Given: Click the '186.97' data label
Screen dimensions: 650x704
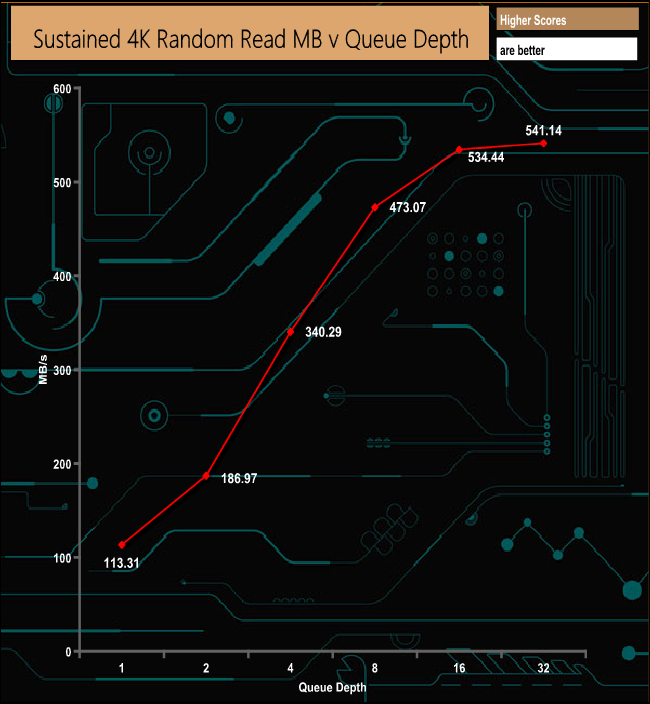Looking at the screenshot, I should tap(239, 478).
